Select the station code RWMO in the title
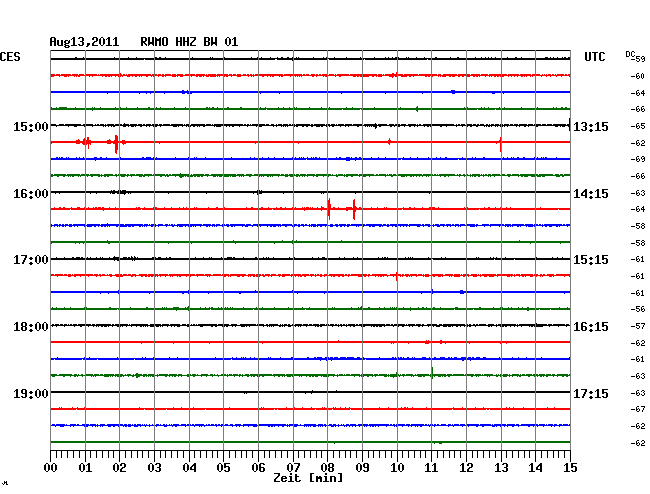Viewport: 650px width, 494px height. click(154, 42)
